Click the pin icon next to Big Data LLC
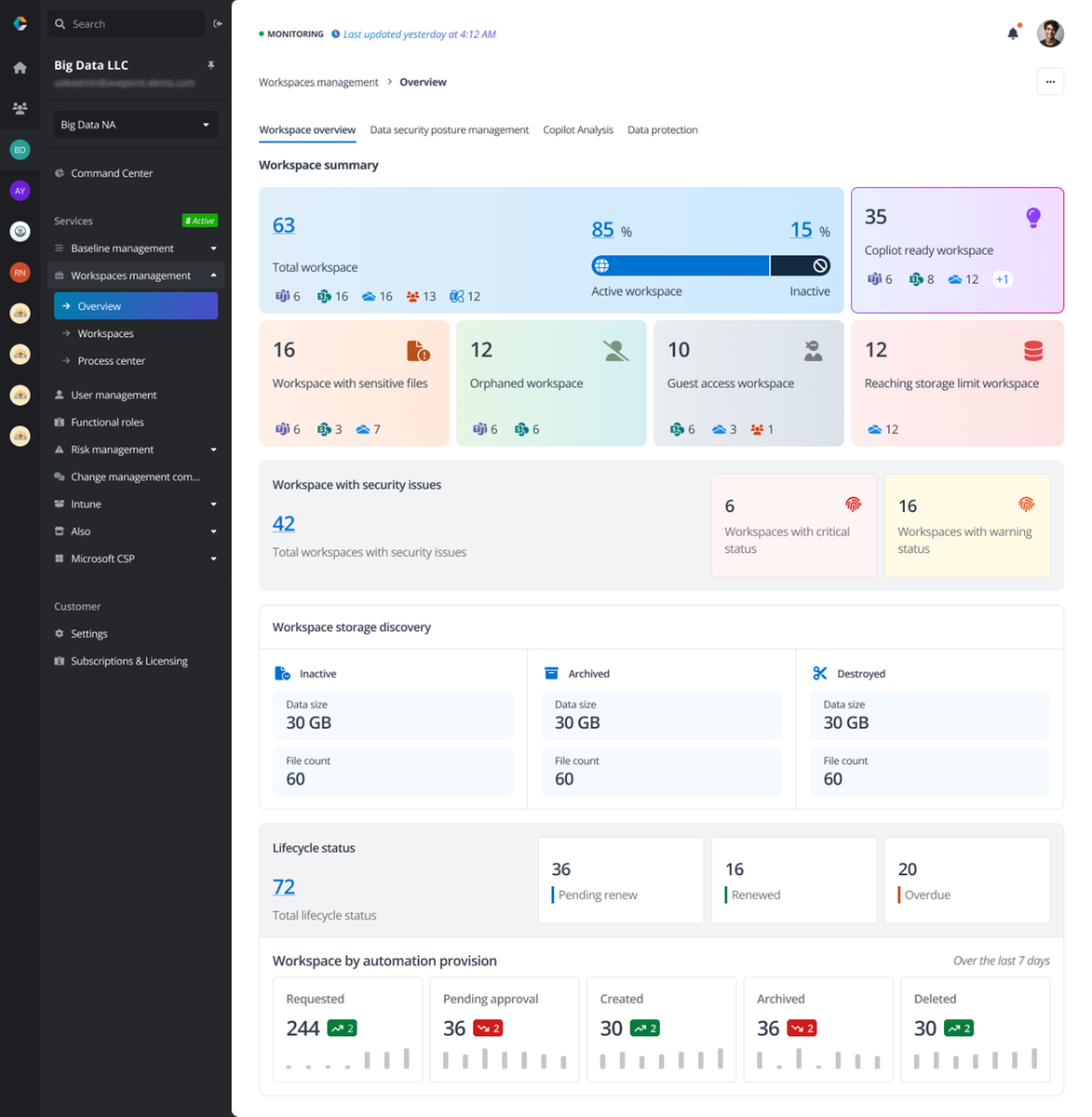Screen dimensions: 1092x1117 tap(211, 65)
